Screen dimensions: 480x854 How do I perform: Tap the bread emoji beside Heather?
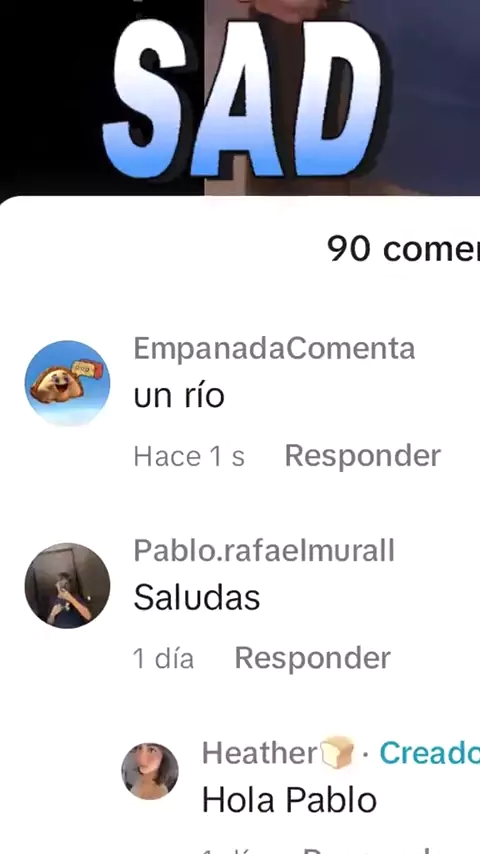pos(337,753)
